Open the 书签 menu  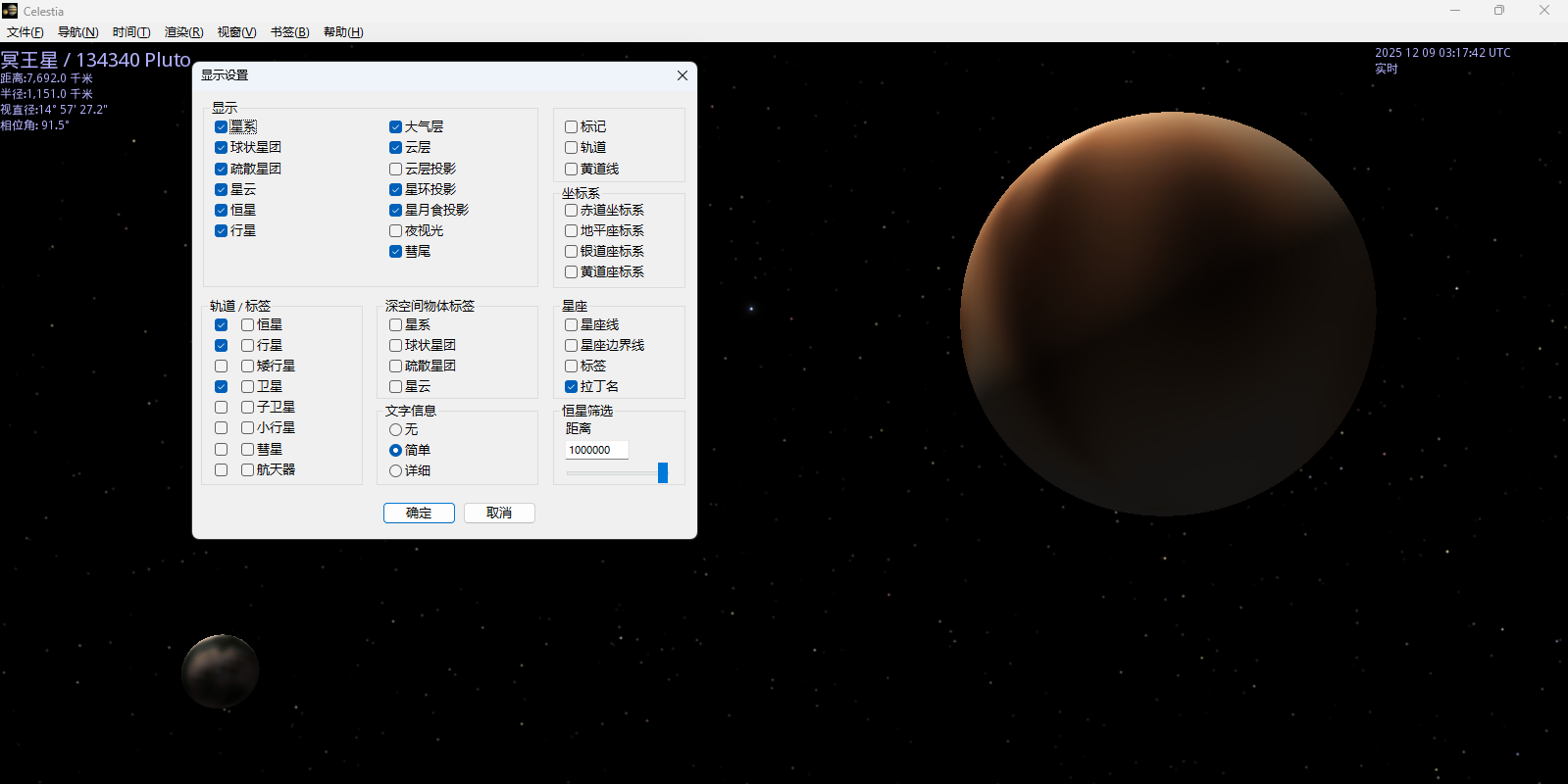289,32
